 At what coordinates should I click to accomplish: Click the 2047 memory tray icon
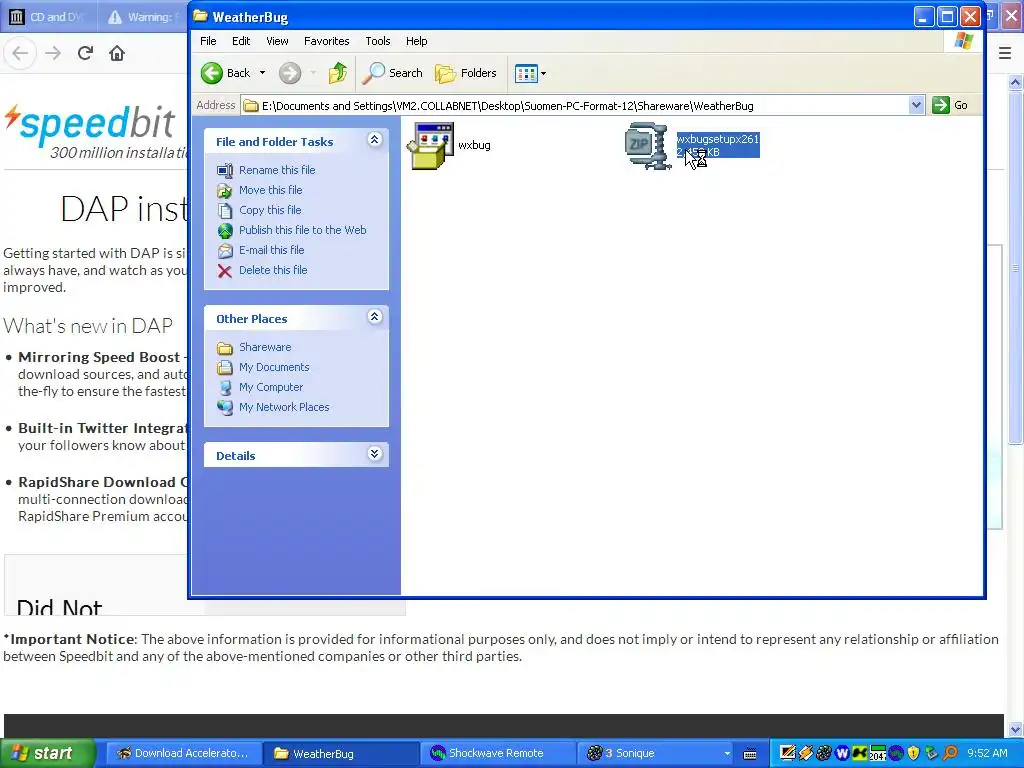point(878,753)
